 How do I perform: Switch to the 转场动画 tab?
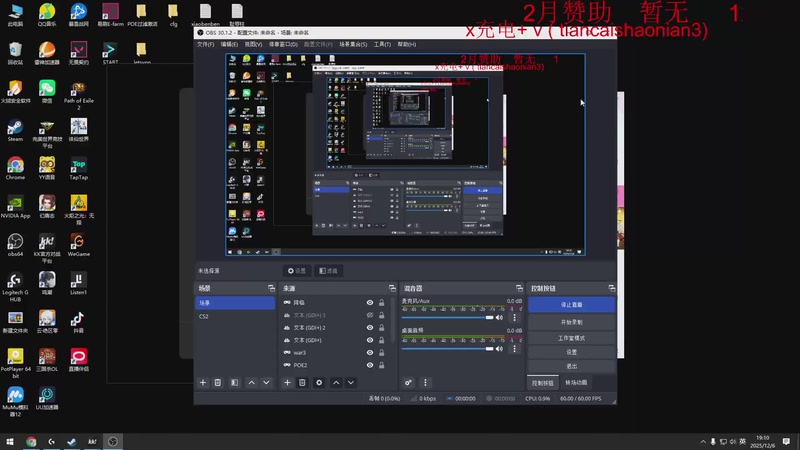(x=576, y=383)
